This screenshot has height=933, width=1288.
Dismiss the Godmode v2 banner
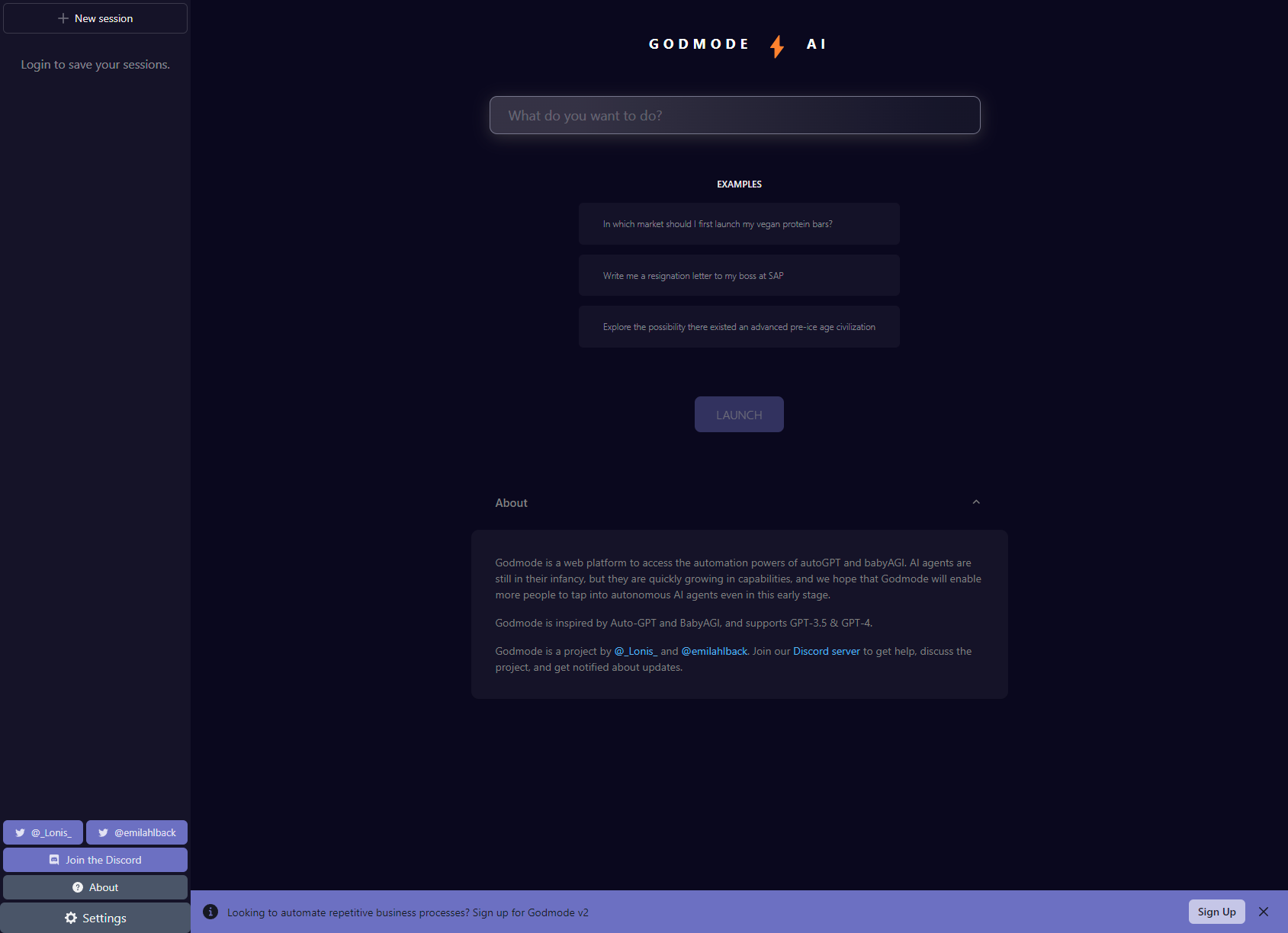pos(1264,912)
